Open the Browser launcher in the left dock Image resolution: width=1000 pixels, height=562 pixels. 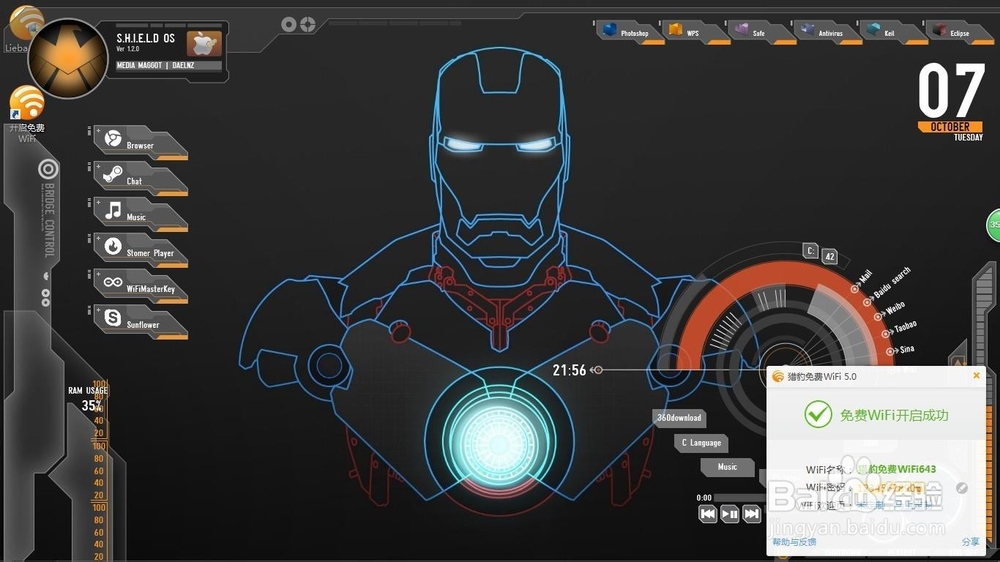tap(140, 143)
